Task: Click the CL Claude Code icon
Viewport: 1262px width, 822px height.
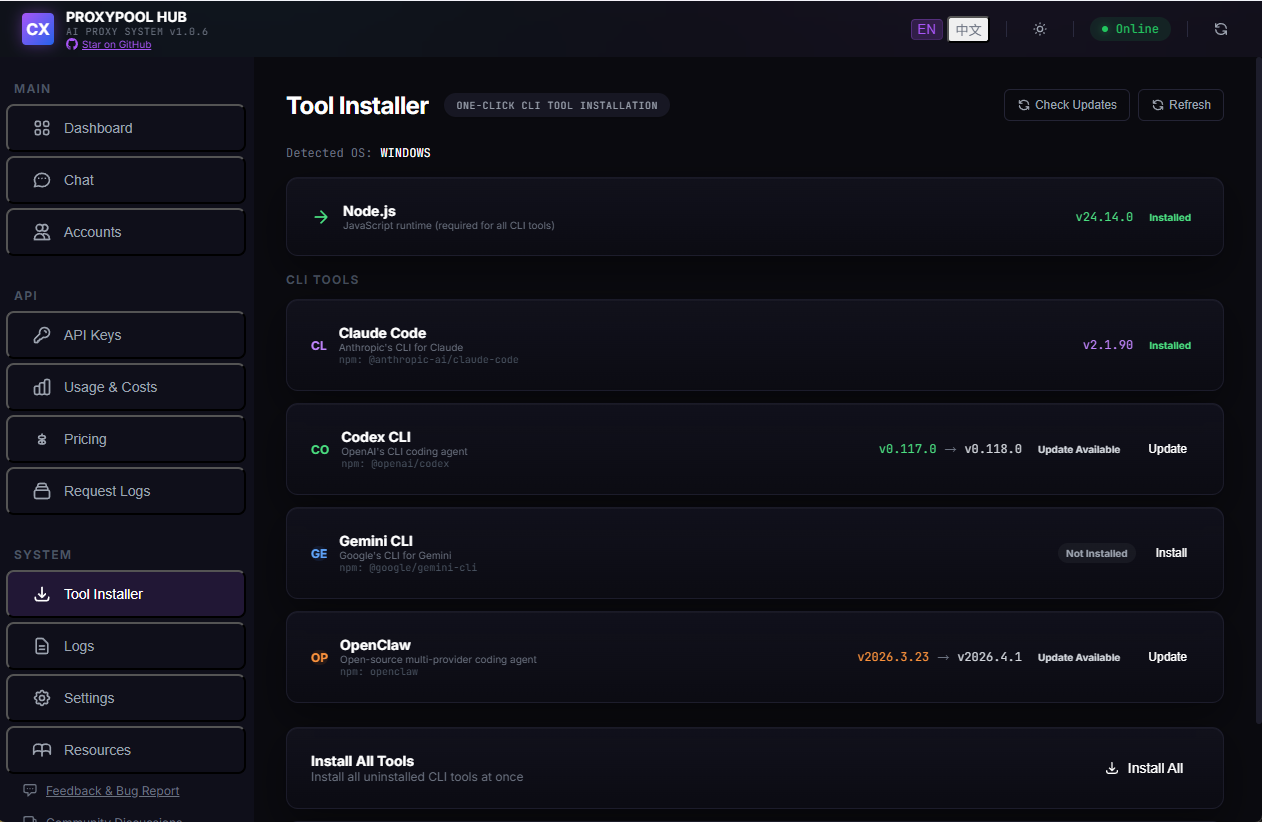Action: [319, 346]
